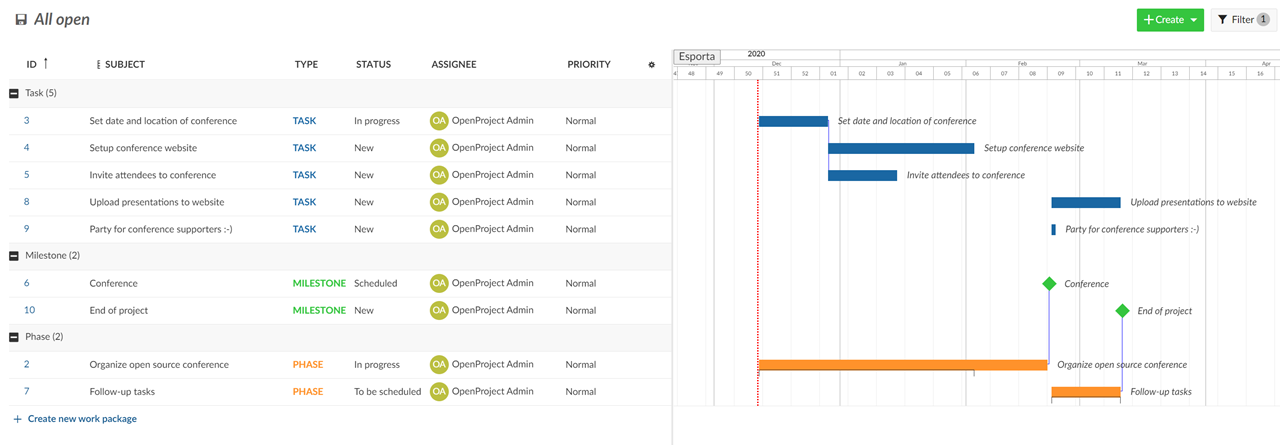This screenshot has height=445, width=1280.
Task: Click TASK type in Set date and location row
Action: 305,121
